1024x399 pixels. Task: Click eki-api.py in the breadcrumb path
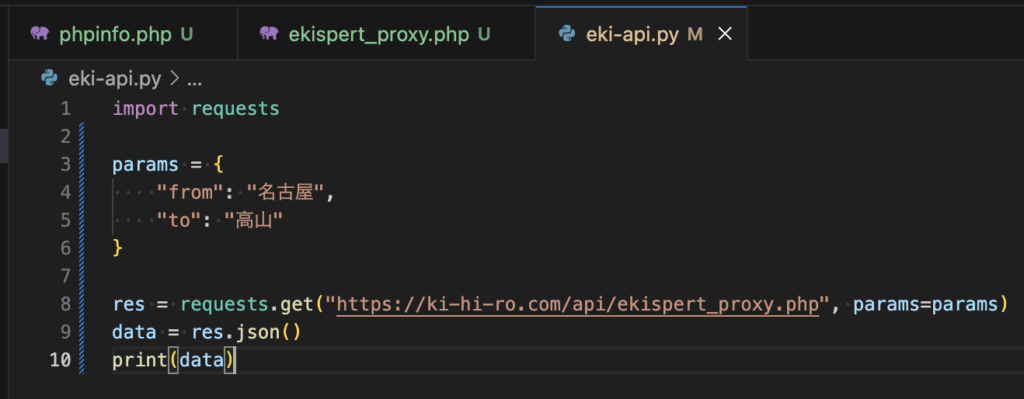114,80
